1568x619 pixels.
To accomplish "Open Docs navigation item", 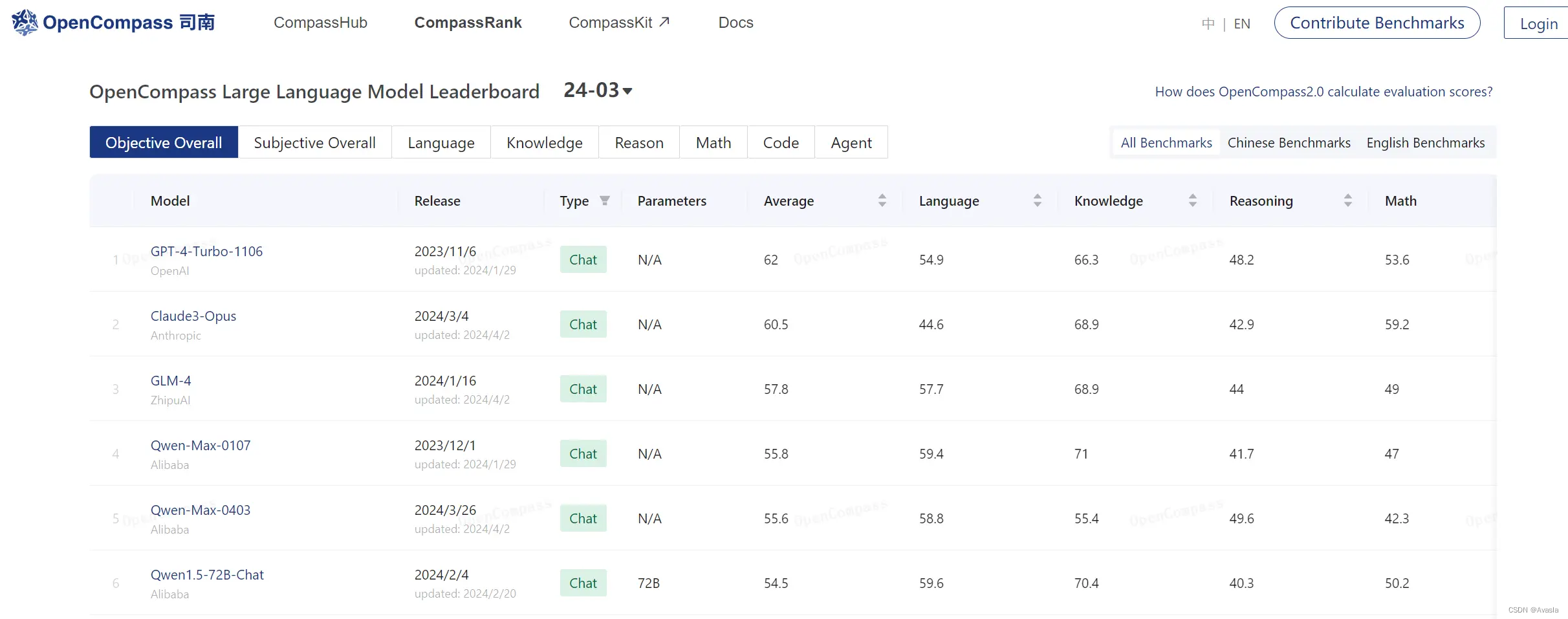I will tap(735, 23).
